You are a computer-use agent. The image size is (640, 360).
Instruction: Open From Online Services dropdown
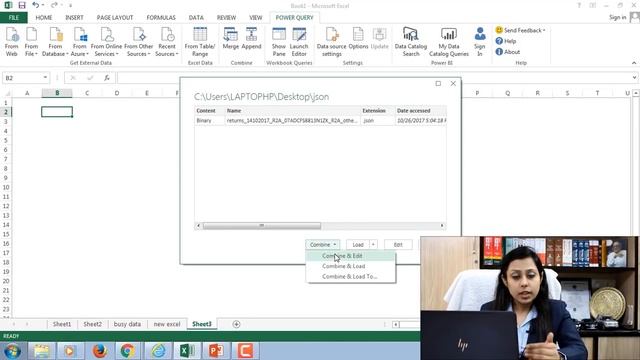(x=106, y=42)
